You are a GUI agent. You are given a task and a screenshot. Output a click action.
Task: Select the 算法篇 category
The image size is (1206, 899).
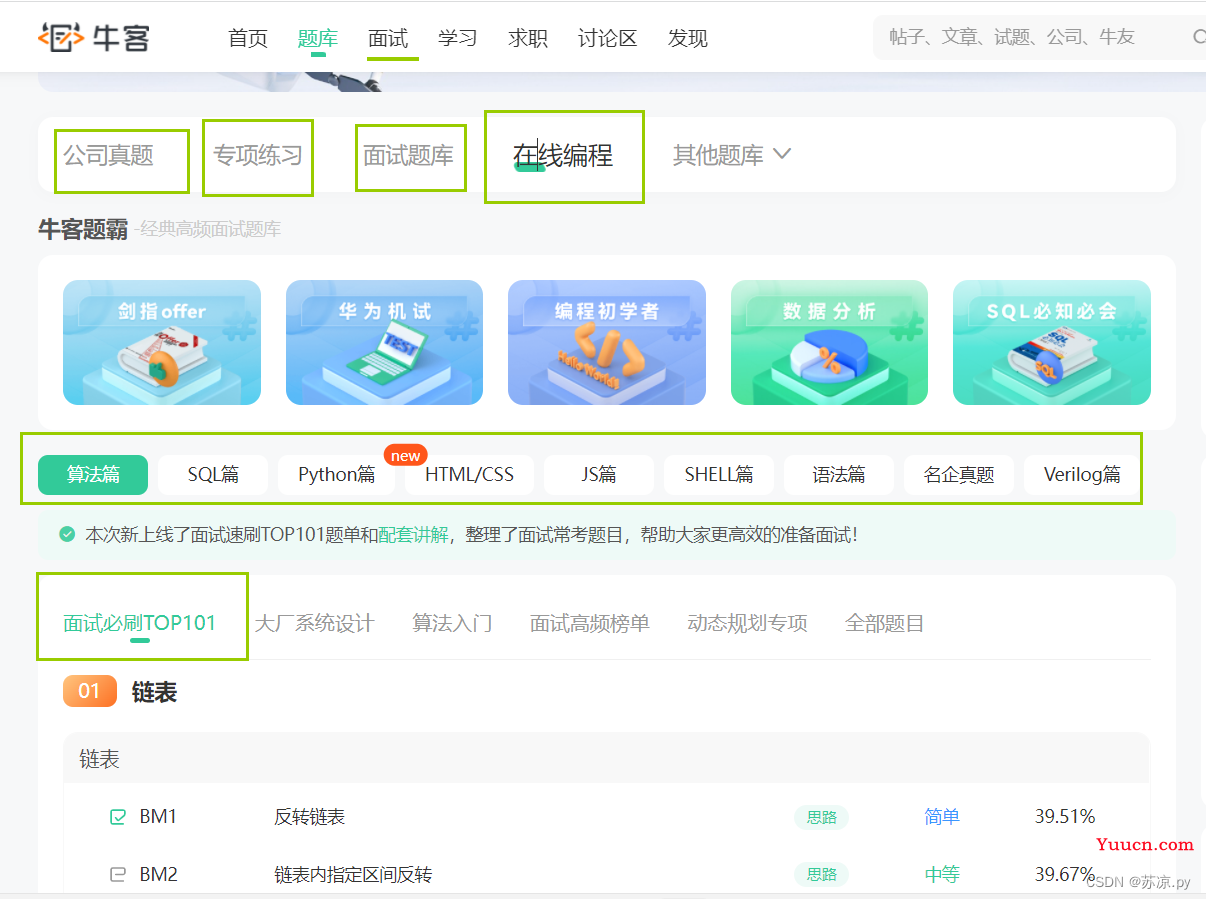(x=93, y=475)
